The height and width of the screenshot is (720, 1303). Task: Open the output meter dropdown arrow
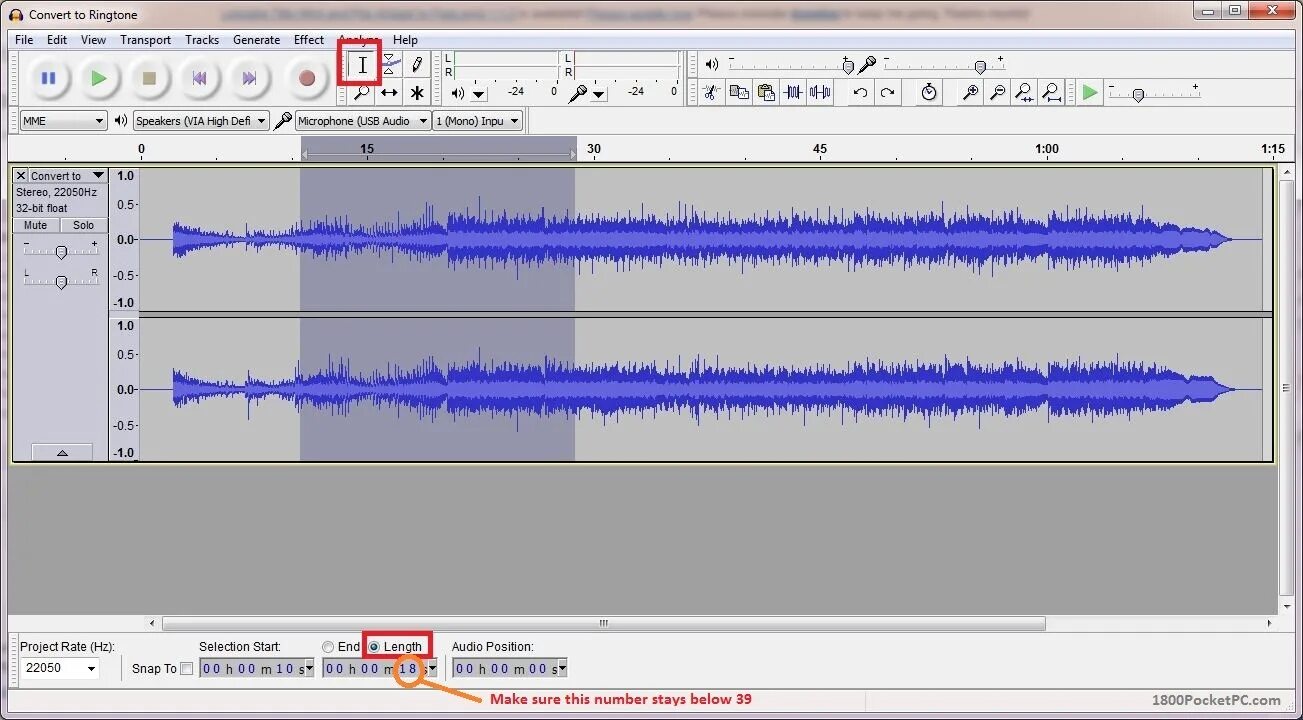coord(478,94)
